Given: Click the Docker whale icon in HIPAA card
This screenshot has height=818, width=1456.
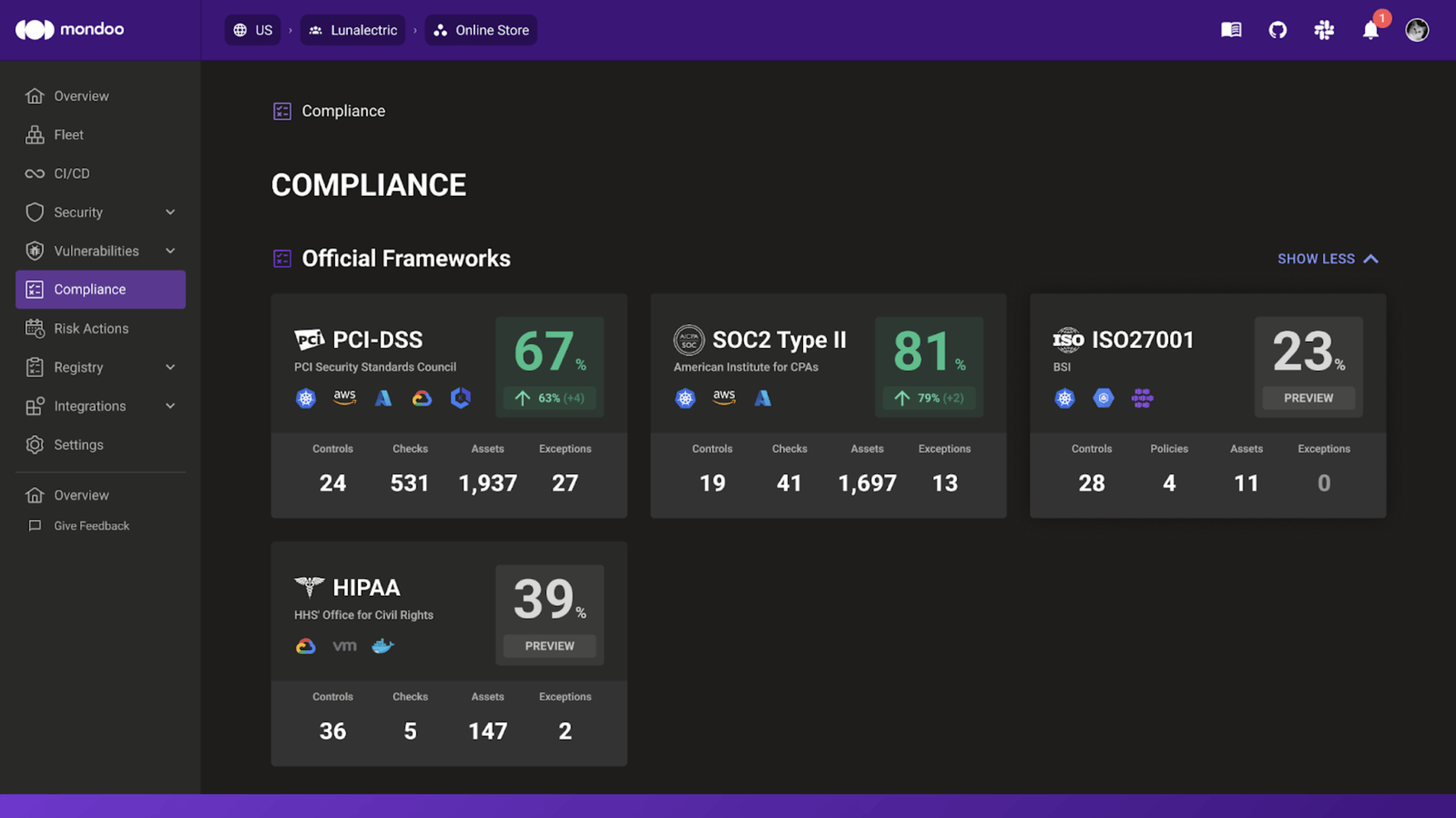Looking at the screenshot, I should pos(383,646).
